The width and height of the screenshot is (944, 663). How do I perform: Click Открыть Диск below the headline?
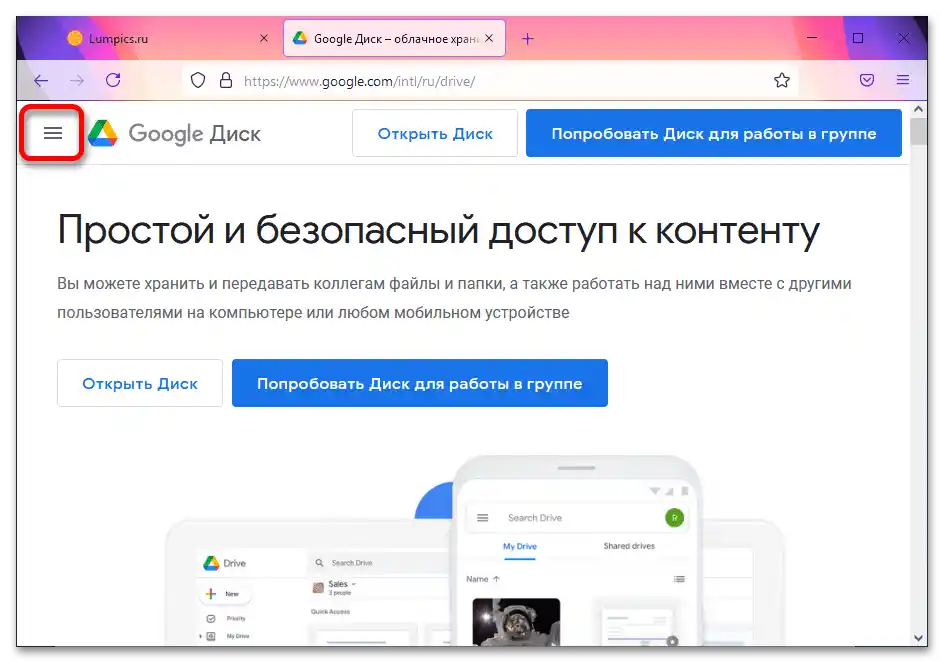click(140, 383)
